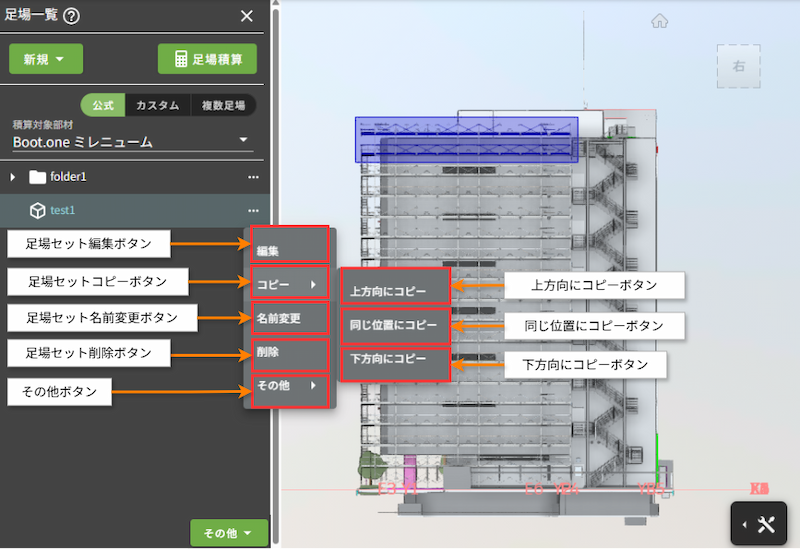Click the help question mark icon
The width and height of the screenshot is (800, 549).
[71, 15]
